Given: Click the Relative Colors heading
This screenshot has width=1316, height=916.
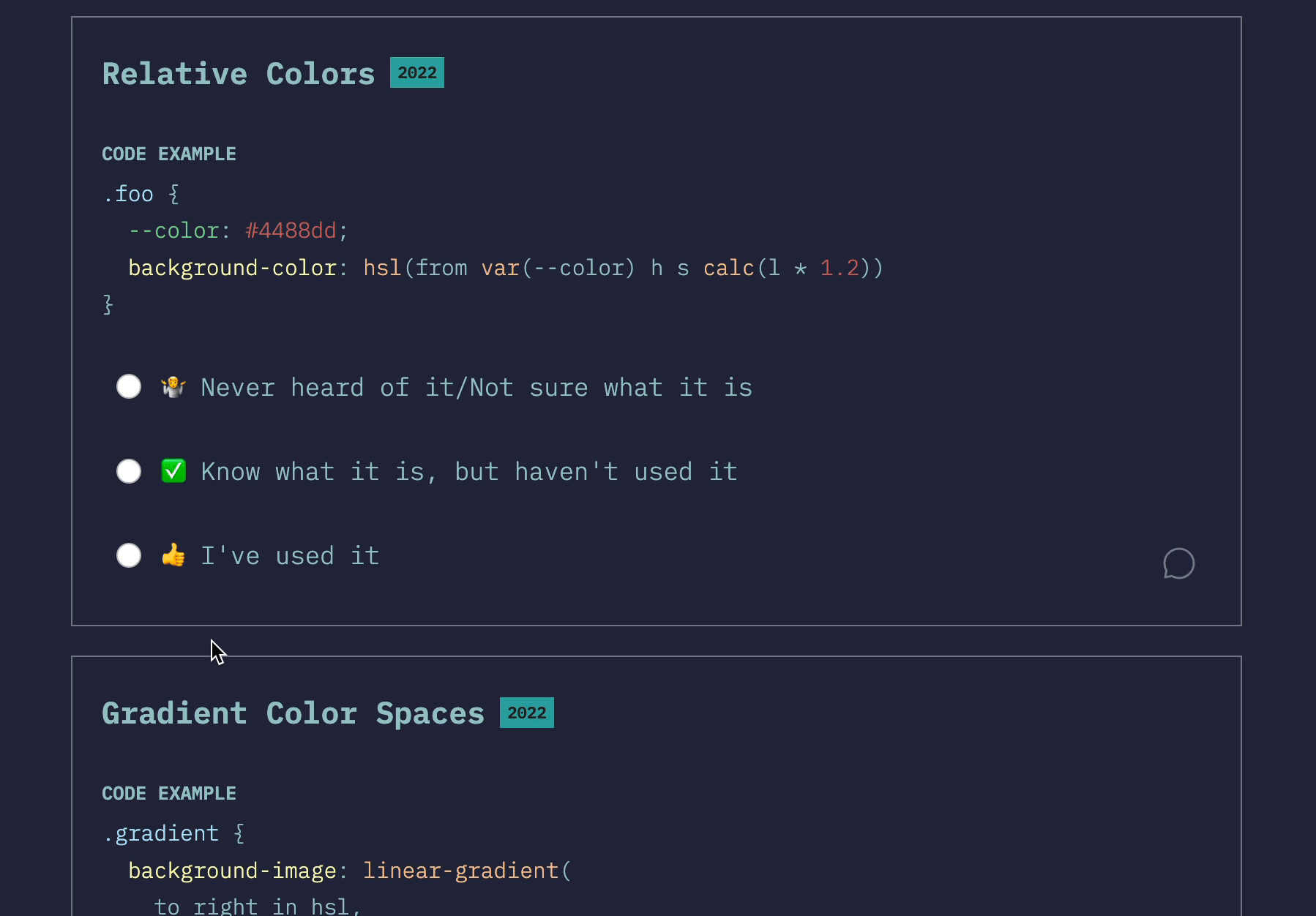Looking at the screenshot, I should (x=238, y=74).
